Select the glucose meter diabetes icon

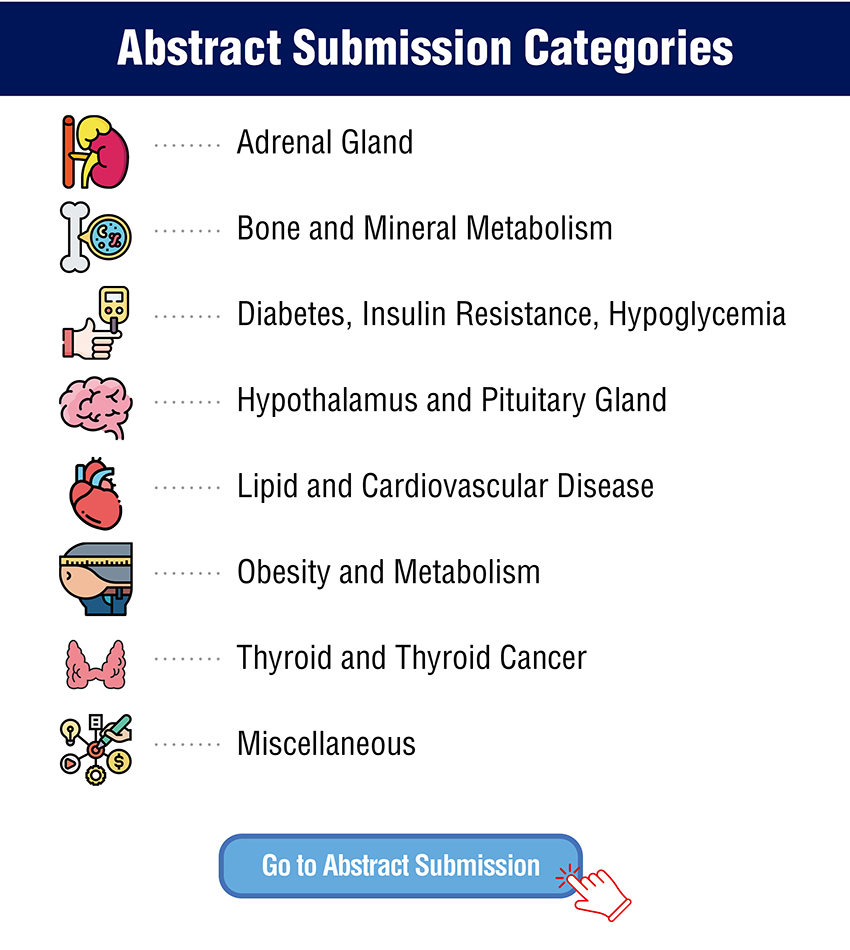coord(96,322)
